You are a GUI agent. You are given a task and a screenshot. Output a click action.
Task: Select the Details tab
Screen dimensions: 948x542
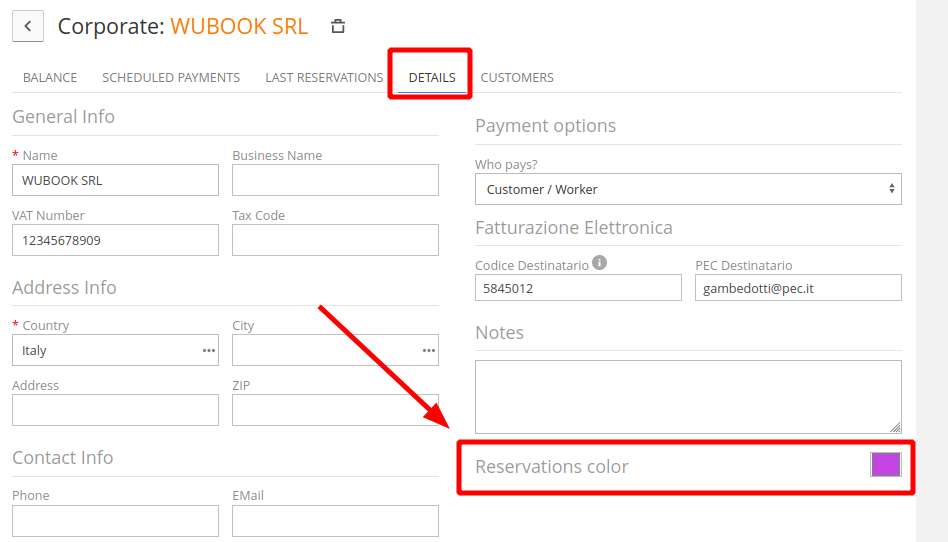(x=432, y=77)
